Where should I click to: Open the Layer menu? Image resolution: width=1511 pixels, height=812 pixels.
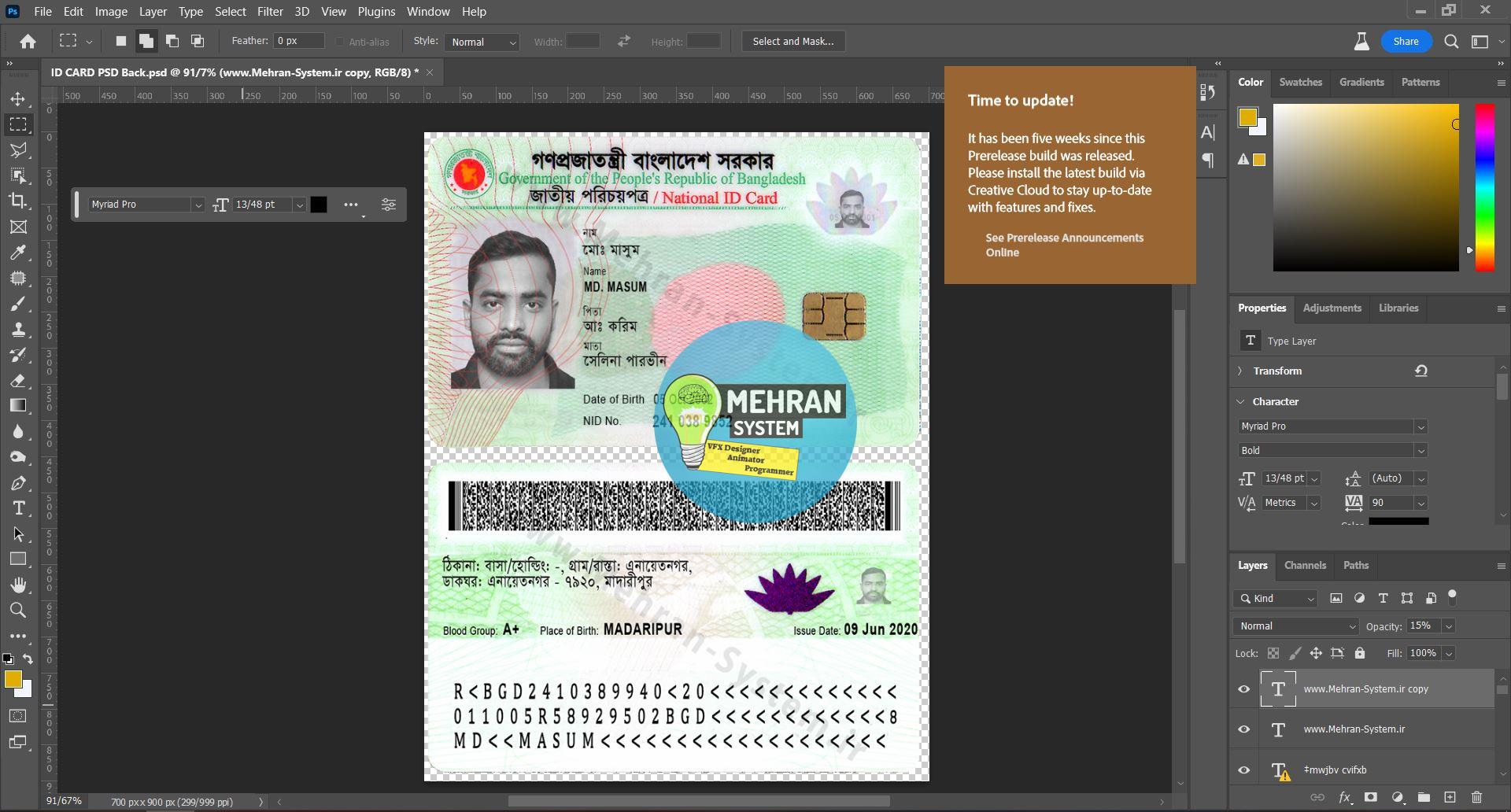[x=153, y=12]
